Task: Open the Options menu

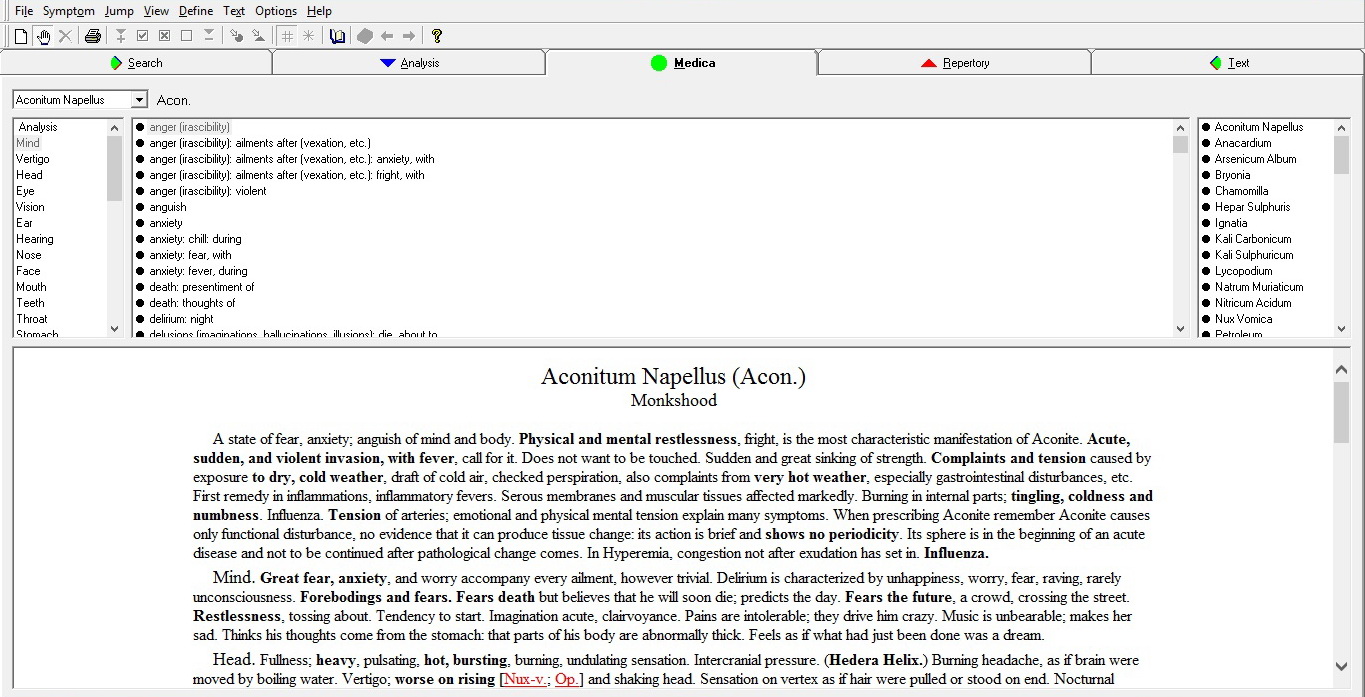Action: (x=276, y=11)
